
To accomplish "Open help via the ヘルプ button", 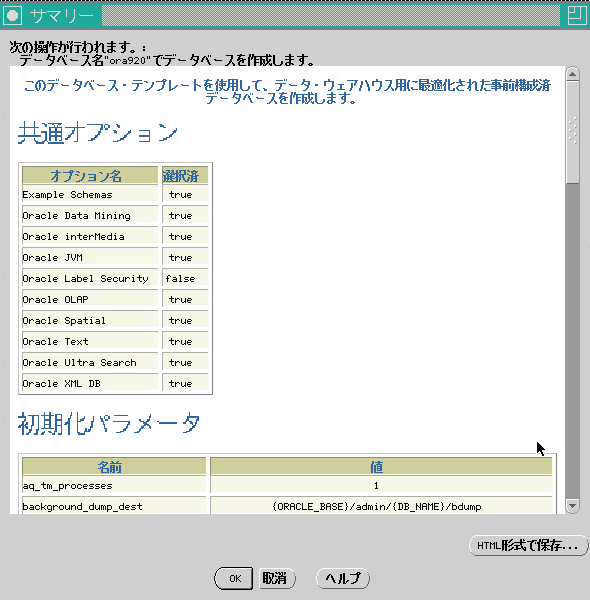I will click(x=343, y=578).
